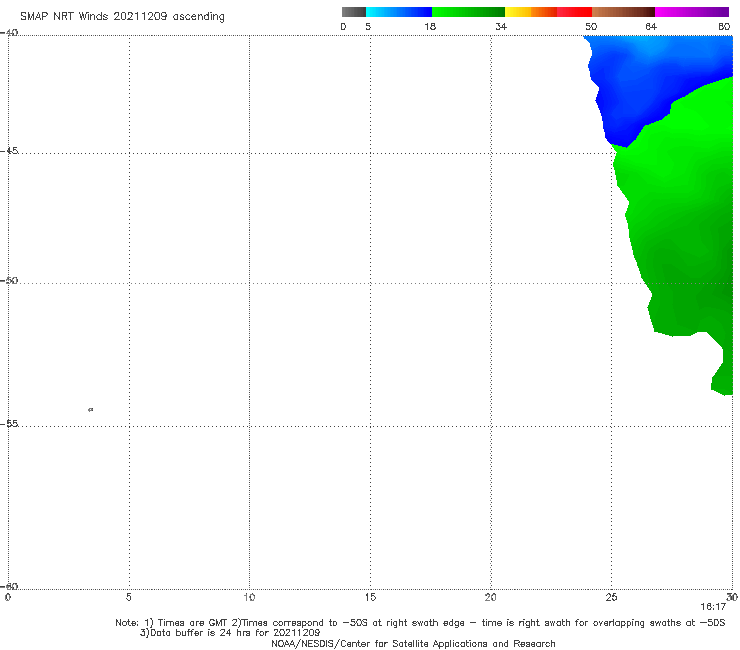The height and width of the screenshot is (650, 740).
Task: Click the longitude label '15' on bottom axis
Action: pyautogui.click(x=370, y=598)
